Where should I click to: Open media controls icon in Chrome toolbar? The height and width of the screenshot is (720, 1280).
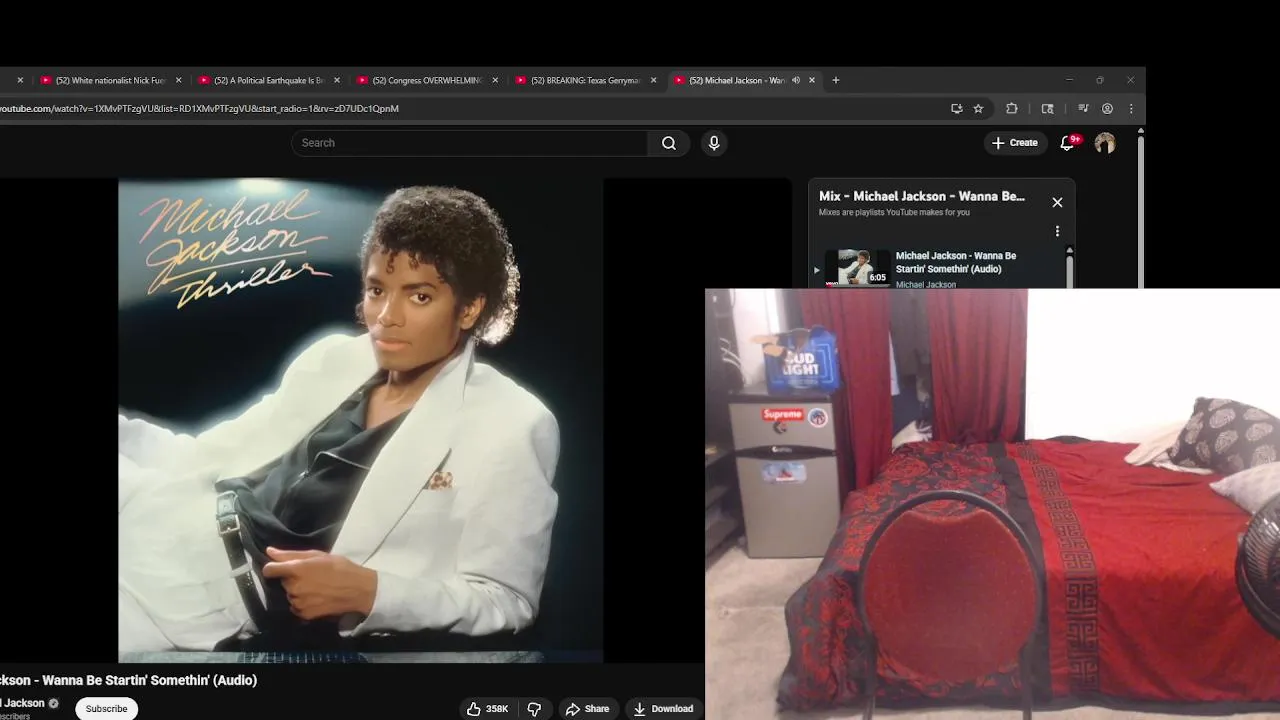(x=1083, y=108)
